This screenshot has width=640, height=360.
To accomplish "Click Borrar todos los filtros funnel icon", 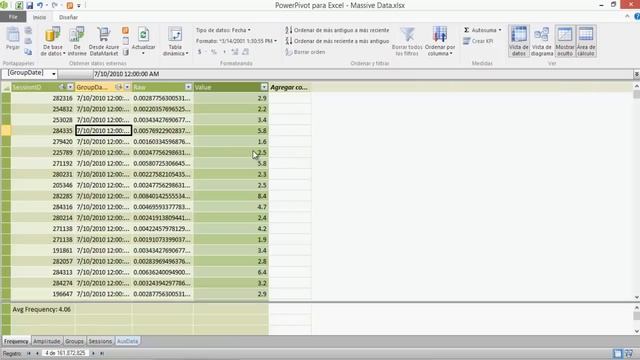I will (x=407, y=35).
